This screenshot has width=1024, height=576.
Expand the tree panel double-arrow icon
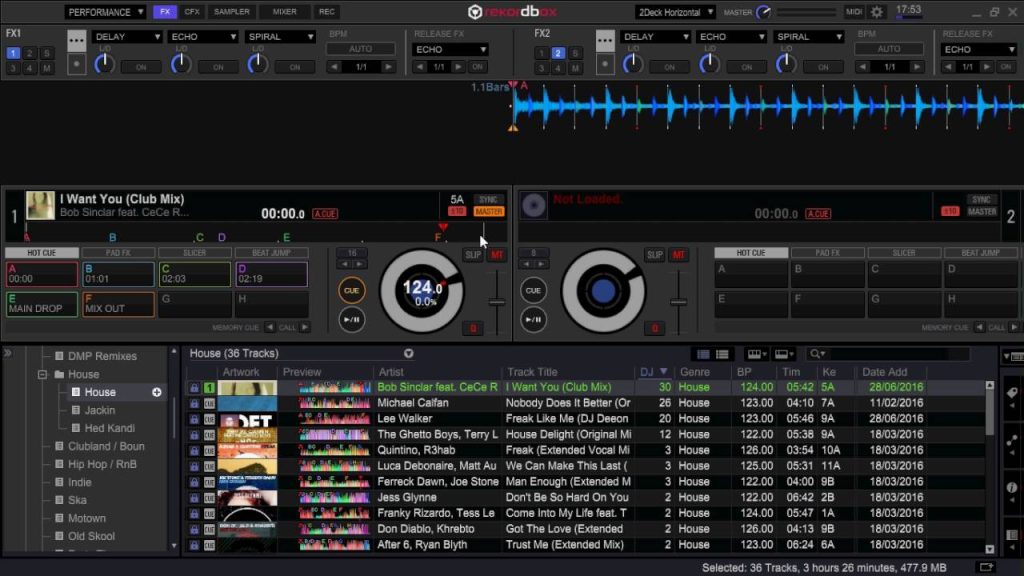[7, 353]
